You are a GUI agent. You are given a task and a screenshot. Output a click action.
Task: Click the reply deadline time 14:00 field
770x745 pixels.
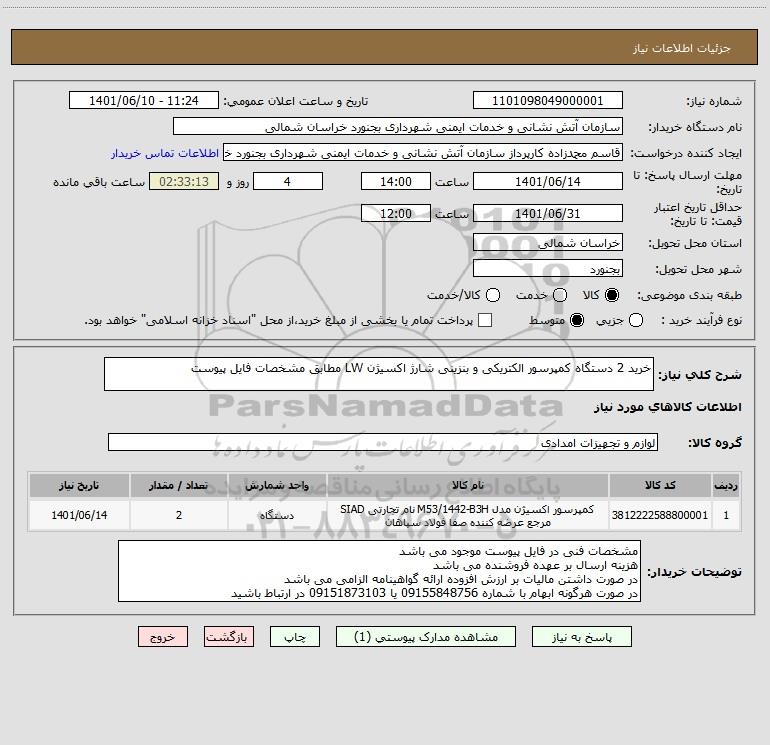pos(396,181)
